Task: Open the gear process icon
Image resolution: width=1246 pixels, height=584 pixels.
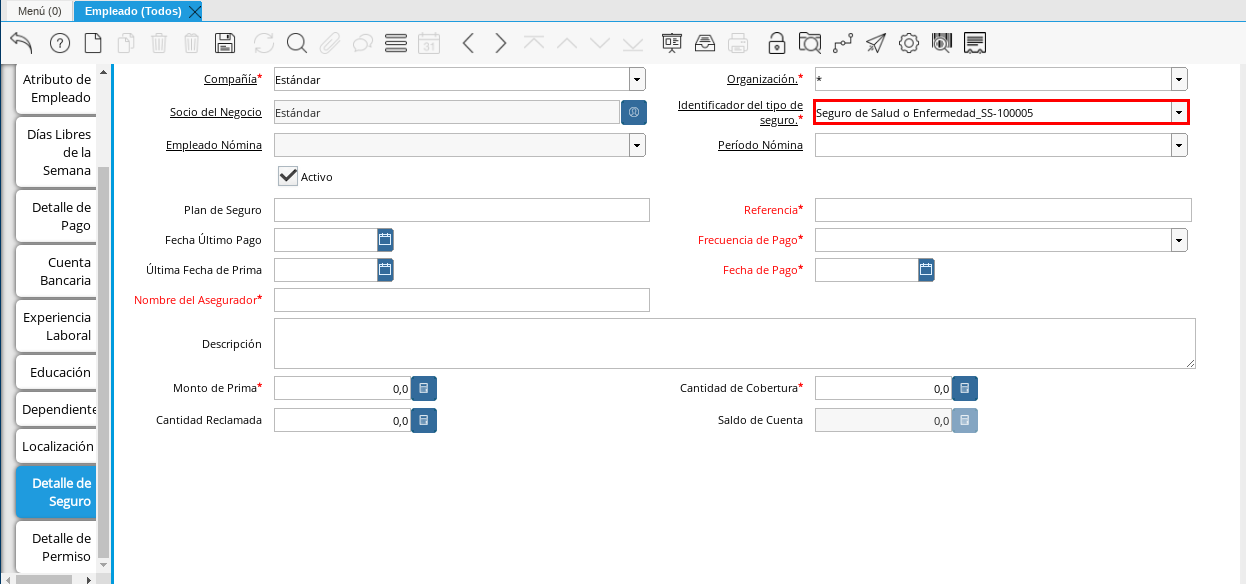Action: tap(909, 43)
